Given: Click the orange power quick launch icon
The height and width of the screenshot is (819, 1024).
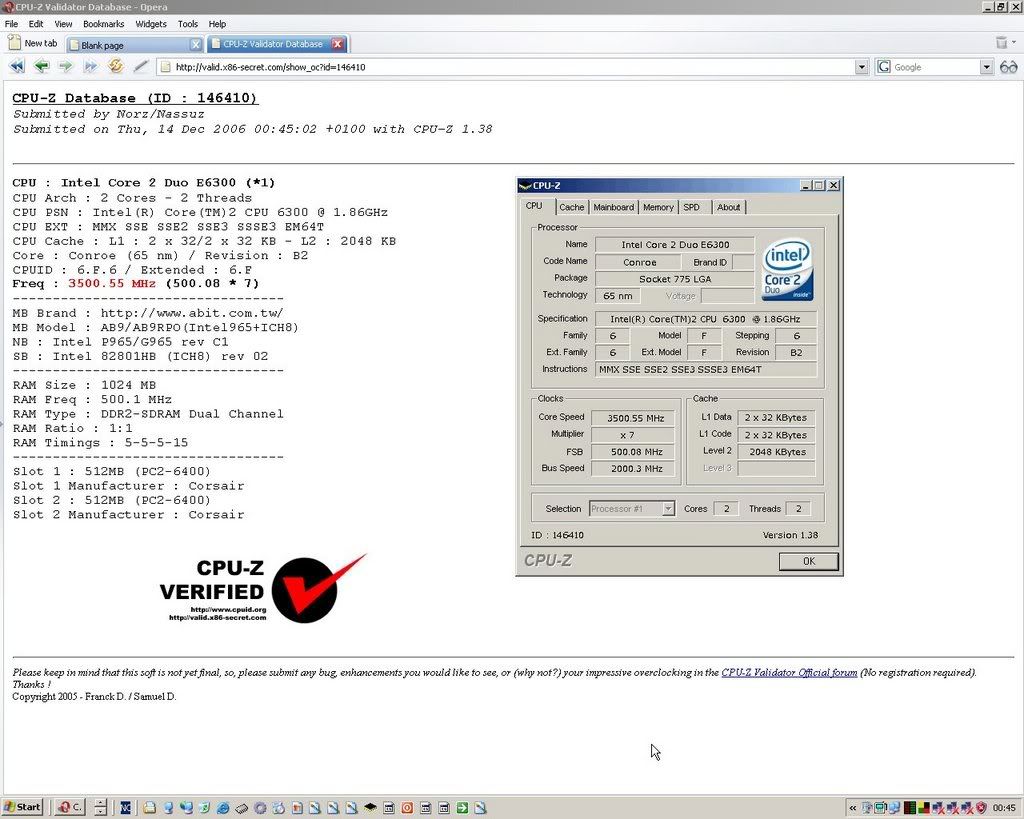Looking at the screenshot, I should (407, 808).
